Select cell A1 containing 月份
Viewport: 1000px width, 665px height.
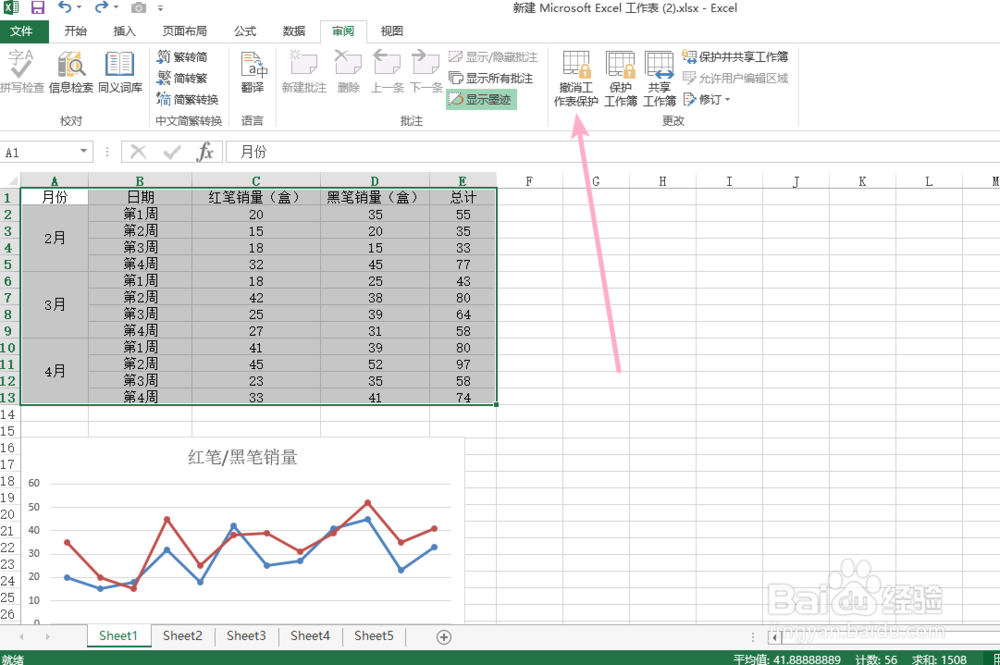[54, 197]
